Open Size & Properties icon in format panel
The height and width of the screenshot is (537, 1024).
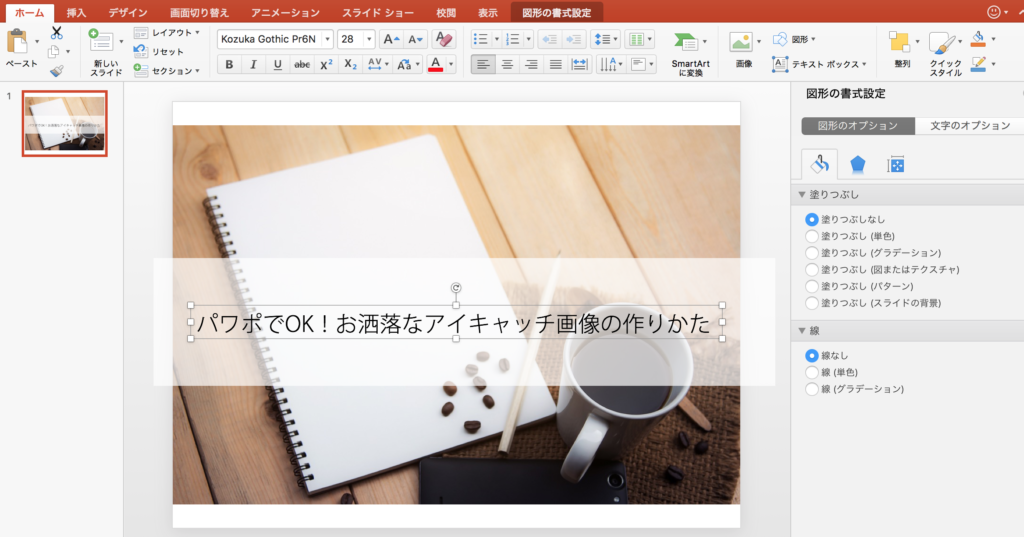[896, 165]
